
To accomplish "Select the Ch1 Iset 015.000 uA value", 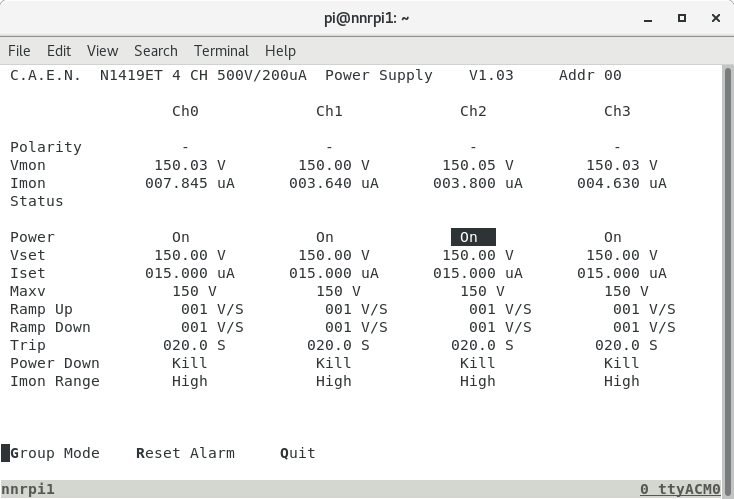I will point(334,273).
